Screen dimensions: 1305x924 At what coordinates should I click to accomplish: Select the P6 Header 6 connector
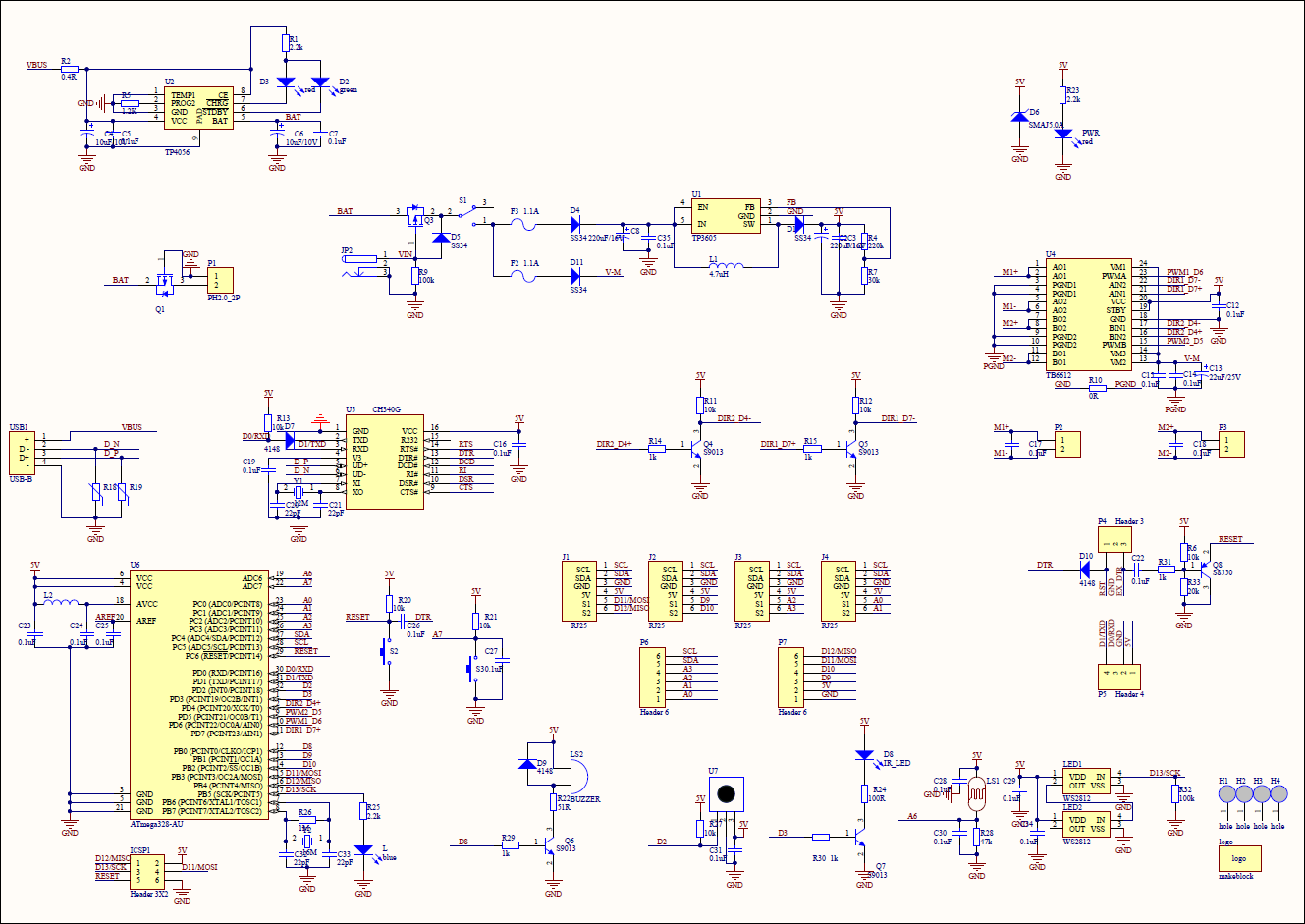(653, 678)
